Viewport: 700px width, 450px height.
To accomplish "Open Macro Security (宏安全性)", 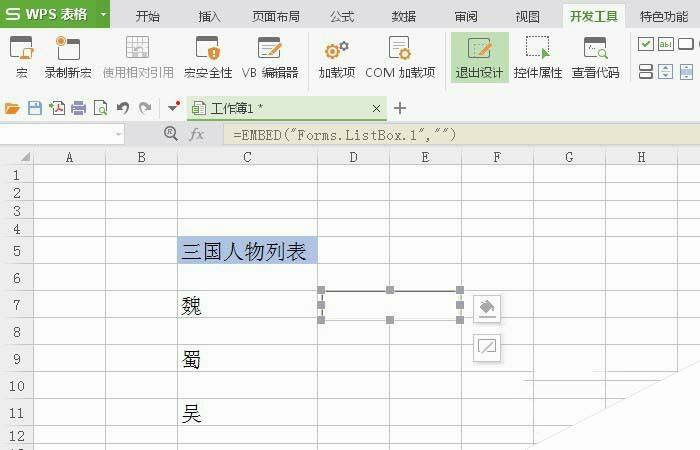I will (x=208, y=57).
